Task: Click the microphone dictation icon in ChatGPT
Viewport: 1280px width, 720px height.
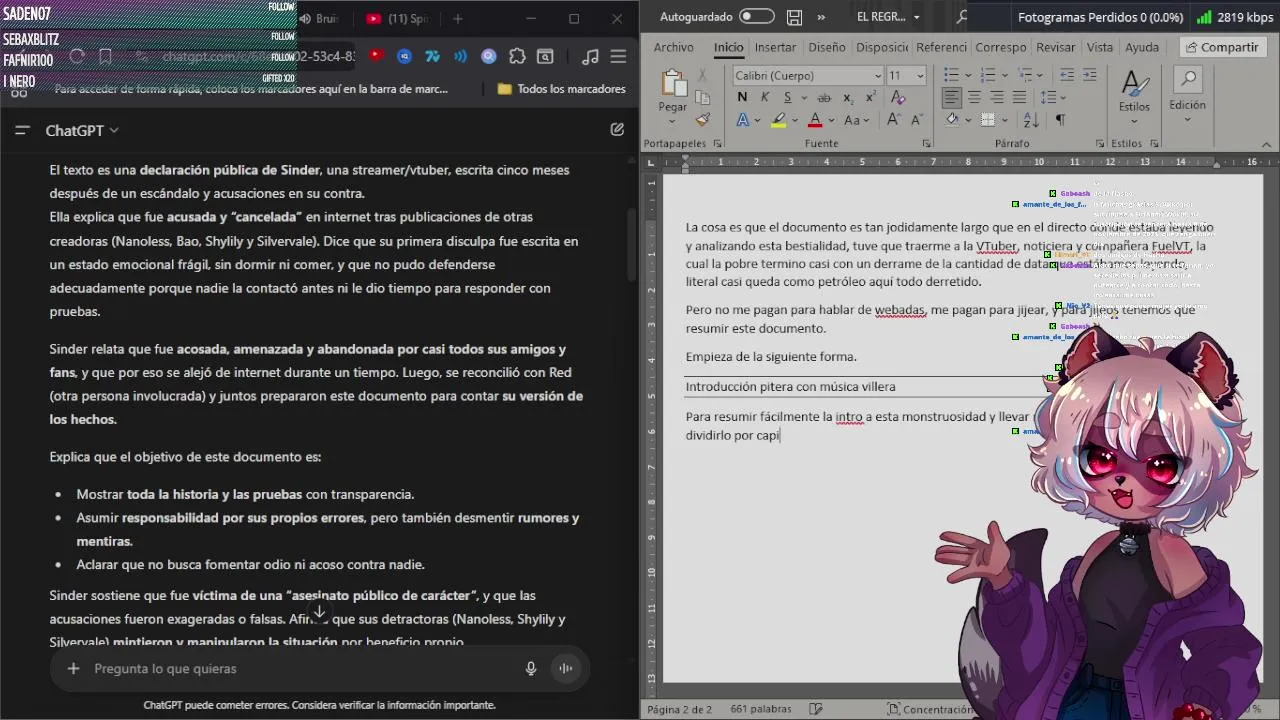Action: (x=531, y=669)
